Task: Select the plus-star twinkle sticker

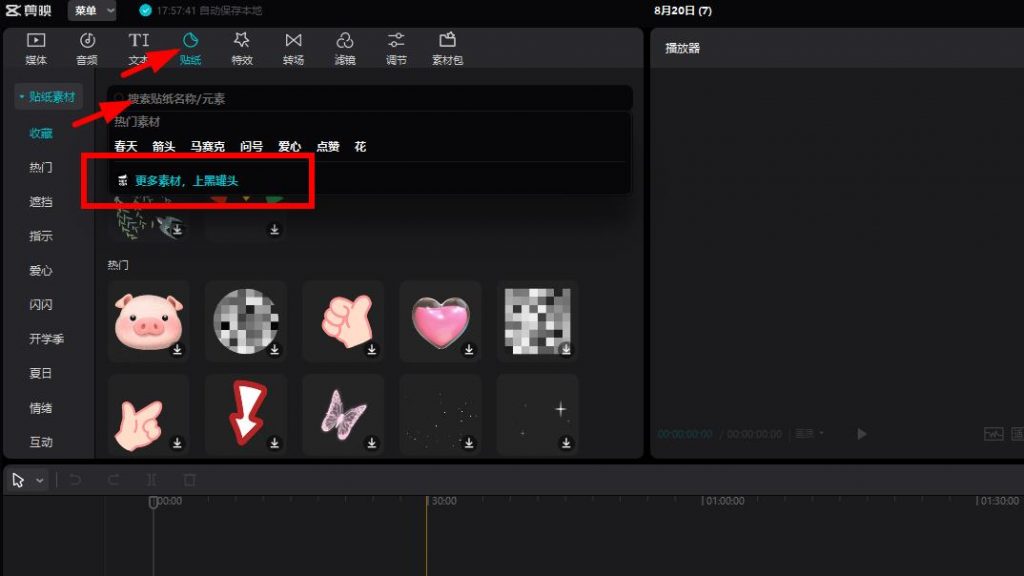Action: coord(537,415)
